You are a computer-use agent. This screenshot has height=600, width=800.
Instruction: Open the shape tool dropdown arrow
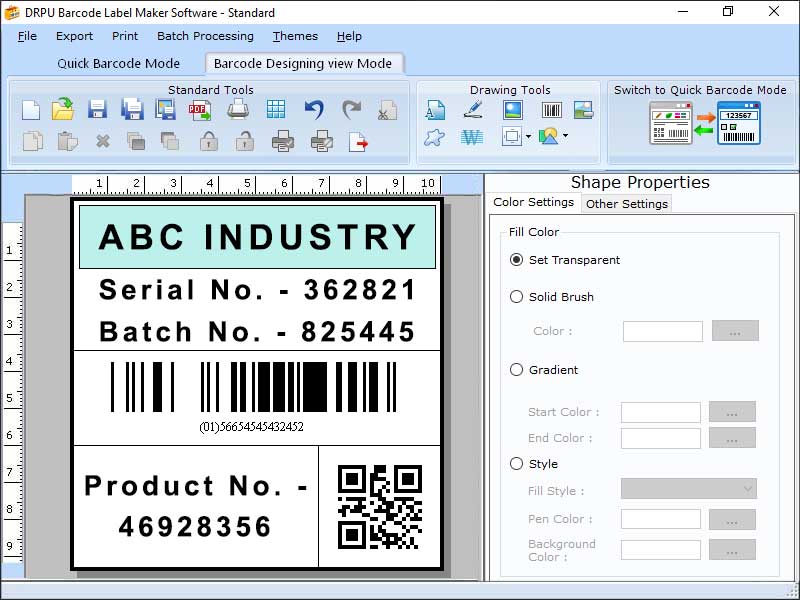[566, 137]
